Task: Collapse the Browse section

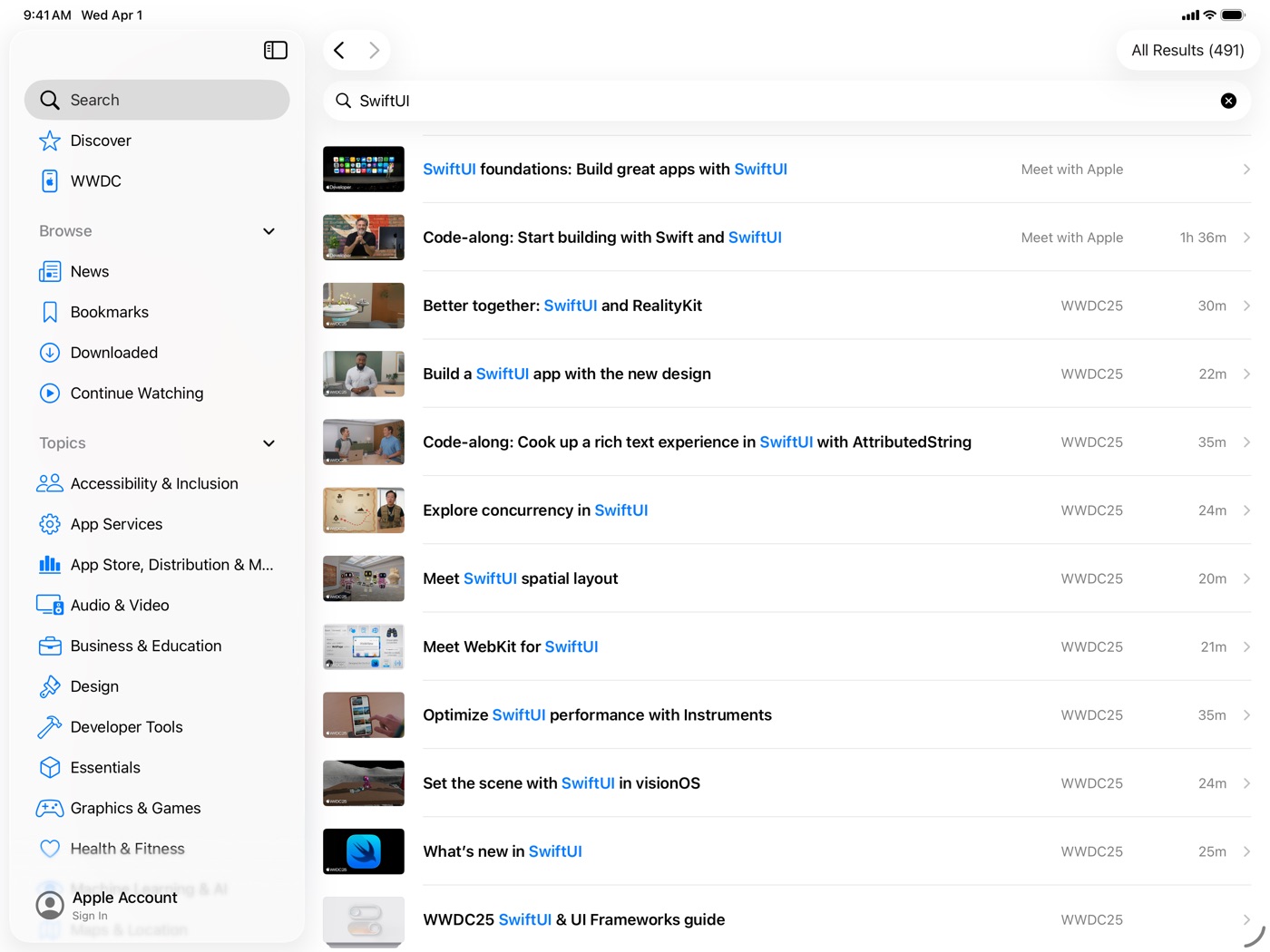Action: point(269,231)
